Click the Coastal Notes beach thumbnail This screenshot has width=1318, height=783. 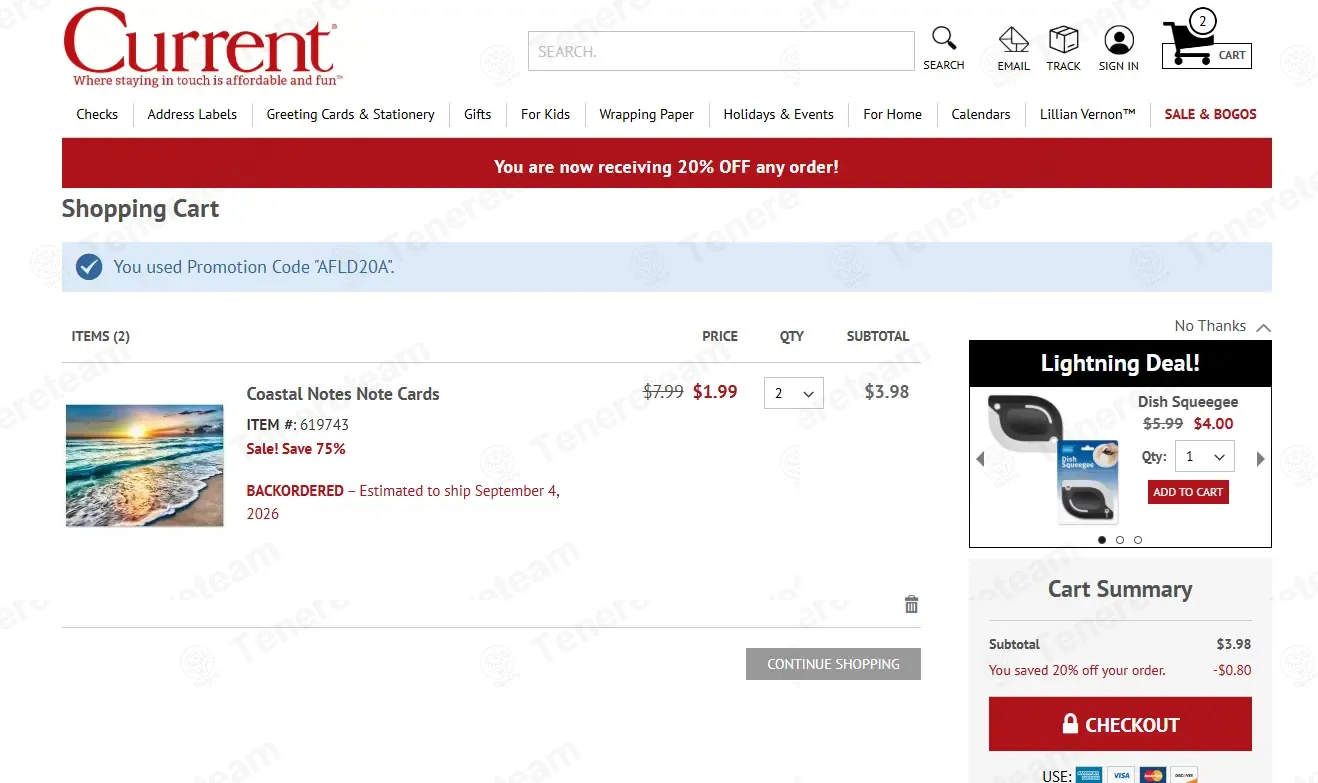point(145,465)
